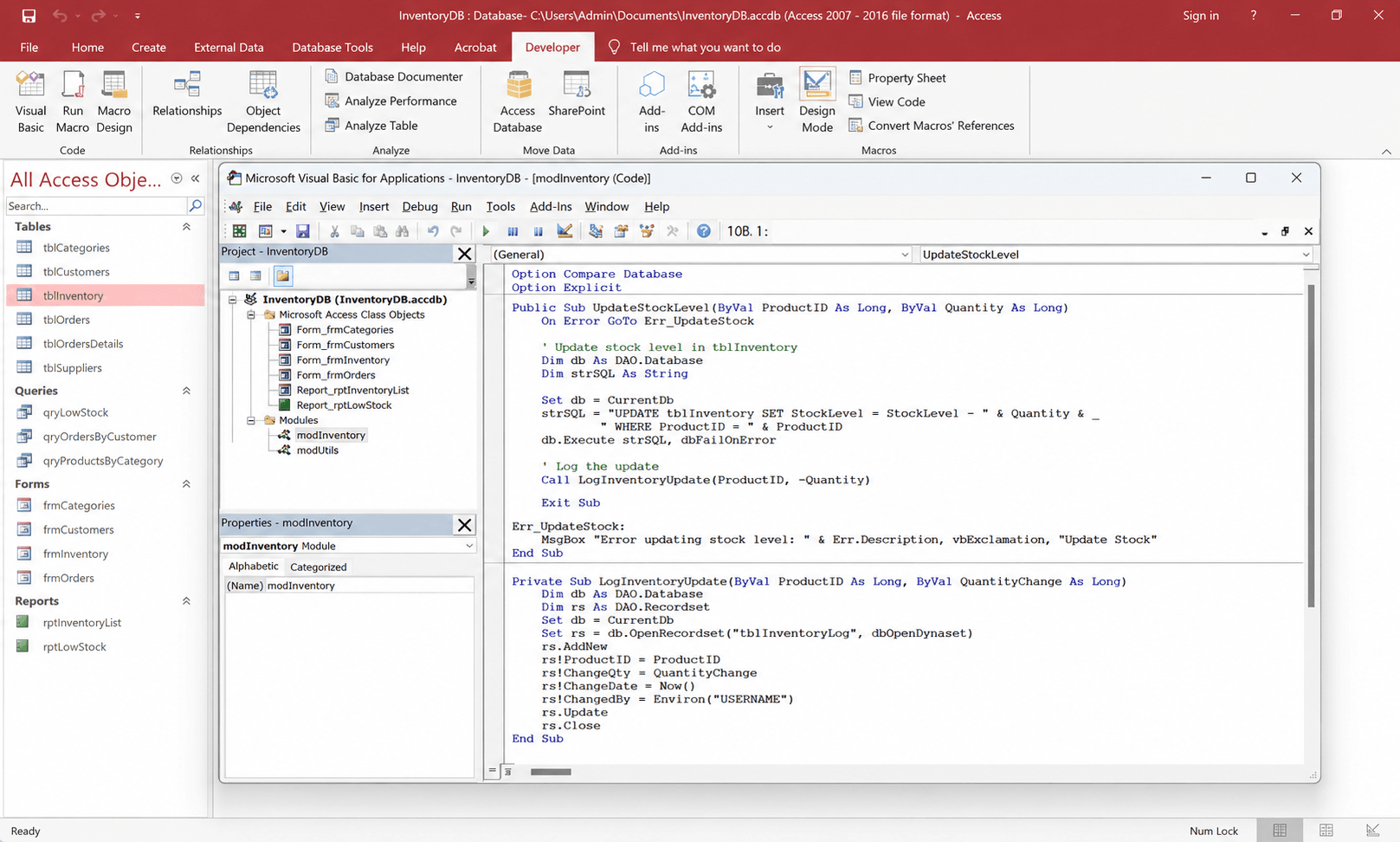Image resolution: width=1400 pixels, height=842 pixels.
Task: Click the blue Help question mark icon
Action: [704, 231]
